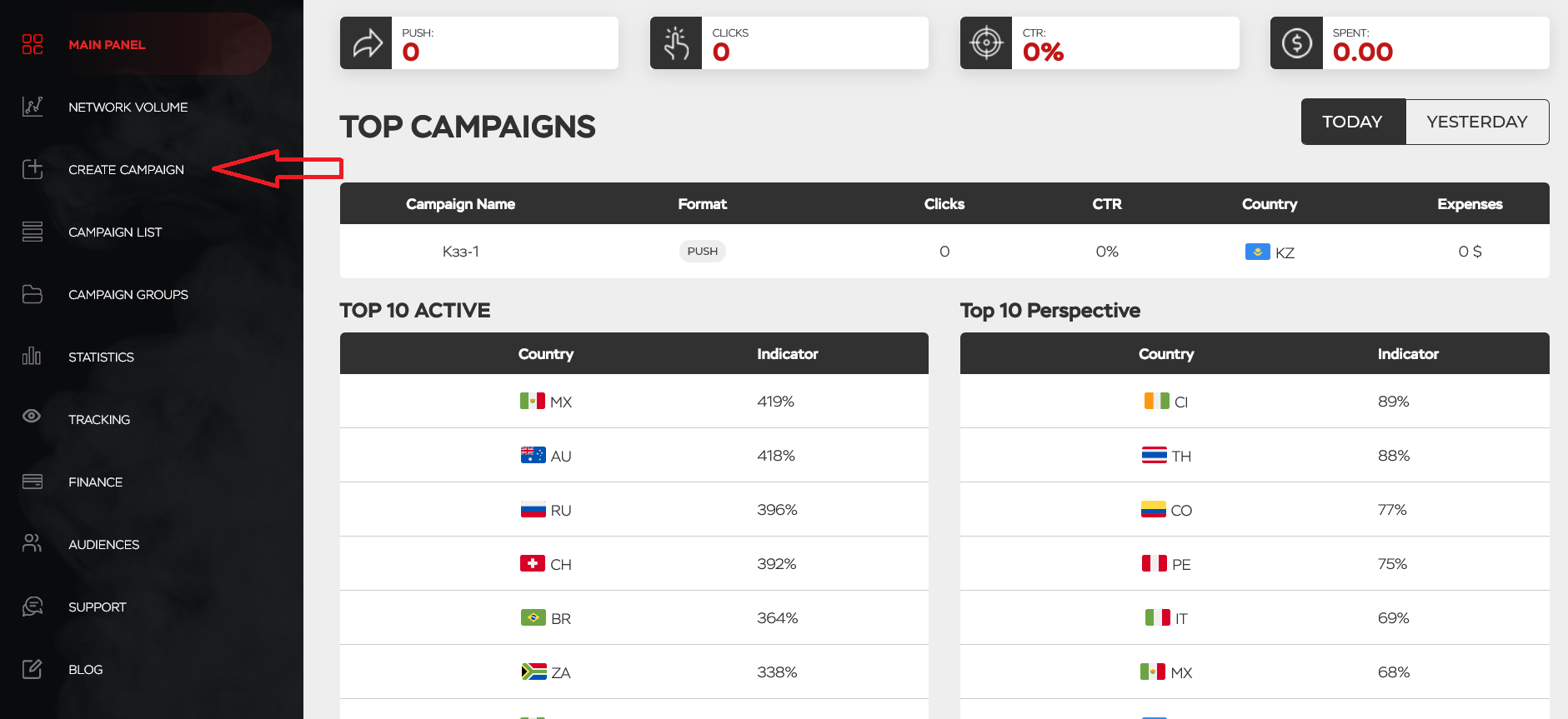The image size is (1568, 719).
Task: Click the PUSH format badge
Action: pyautogui.click(x=702, y=252)
